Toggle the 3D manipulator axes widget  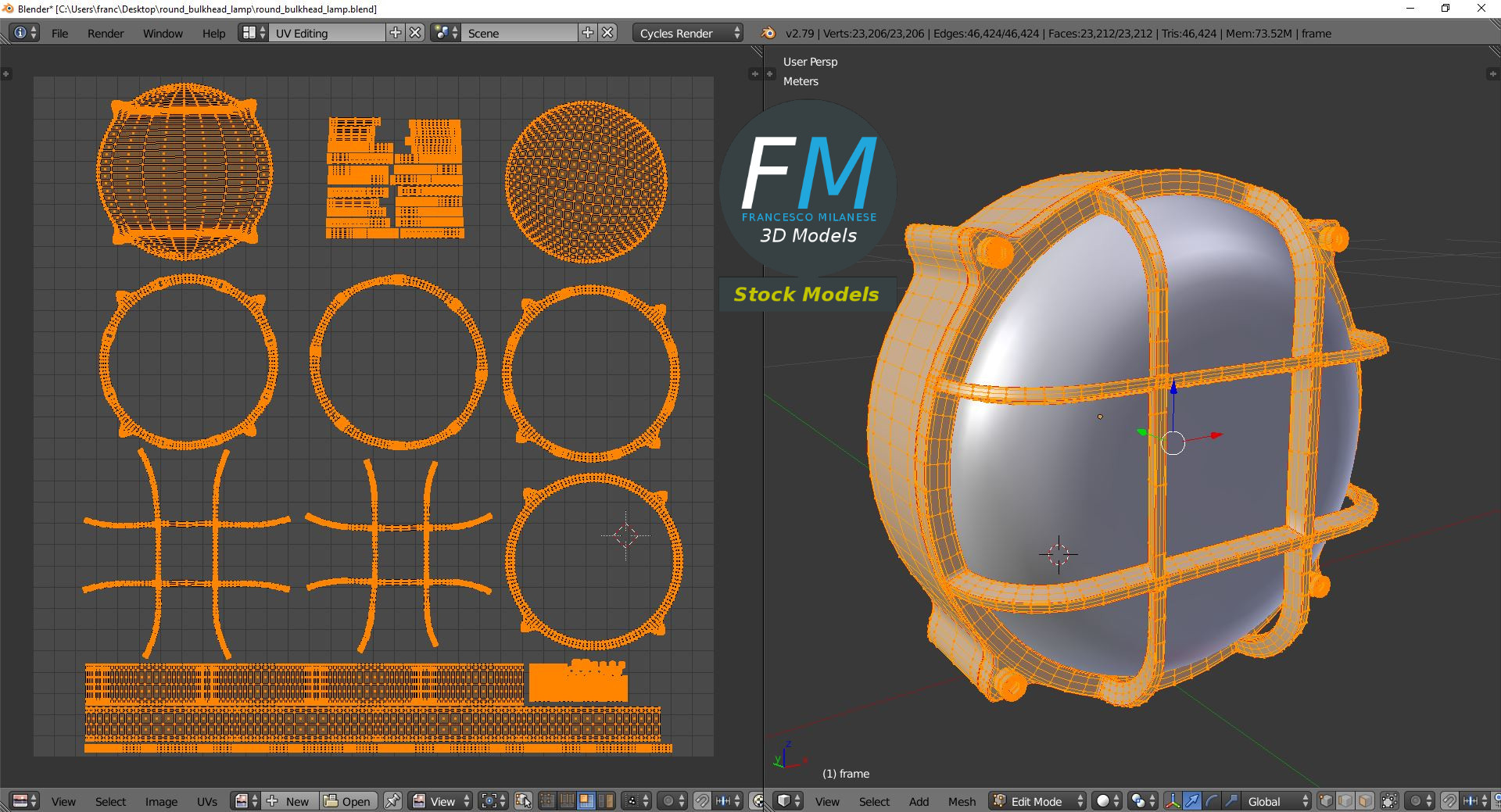coord(1173,801)
